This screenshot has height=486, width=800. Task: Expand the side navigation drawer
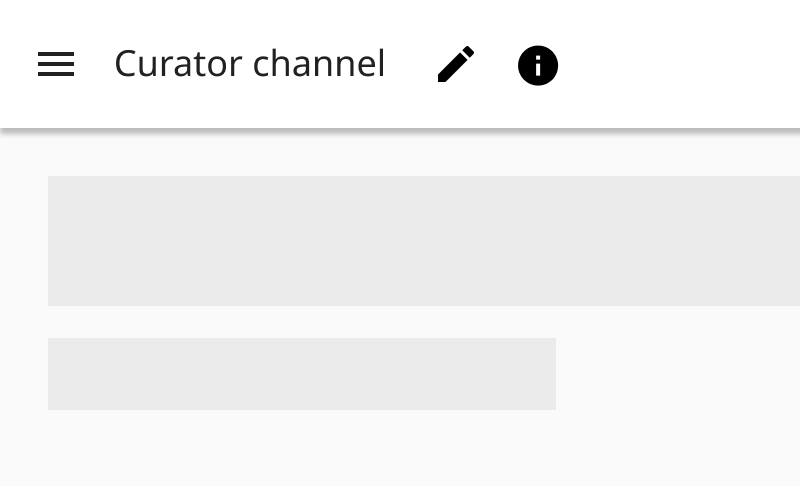[56, 65]
